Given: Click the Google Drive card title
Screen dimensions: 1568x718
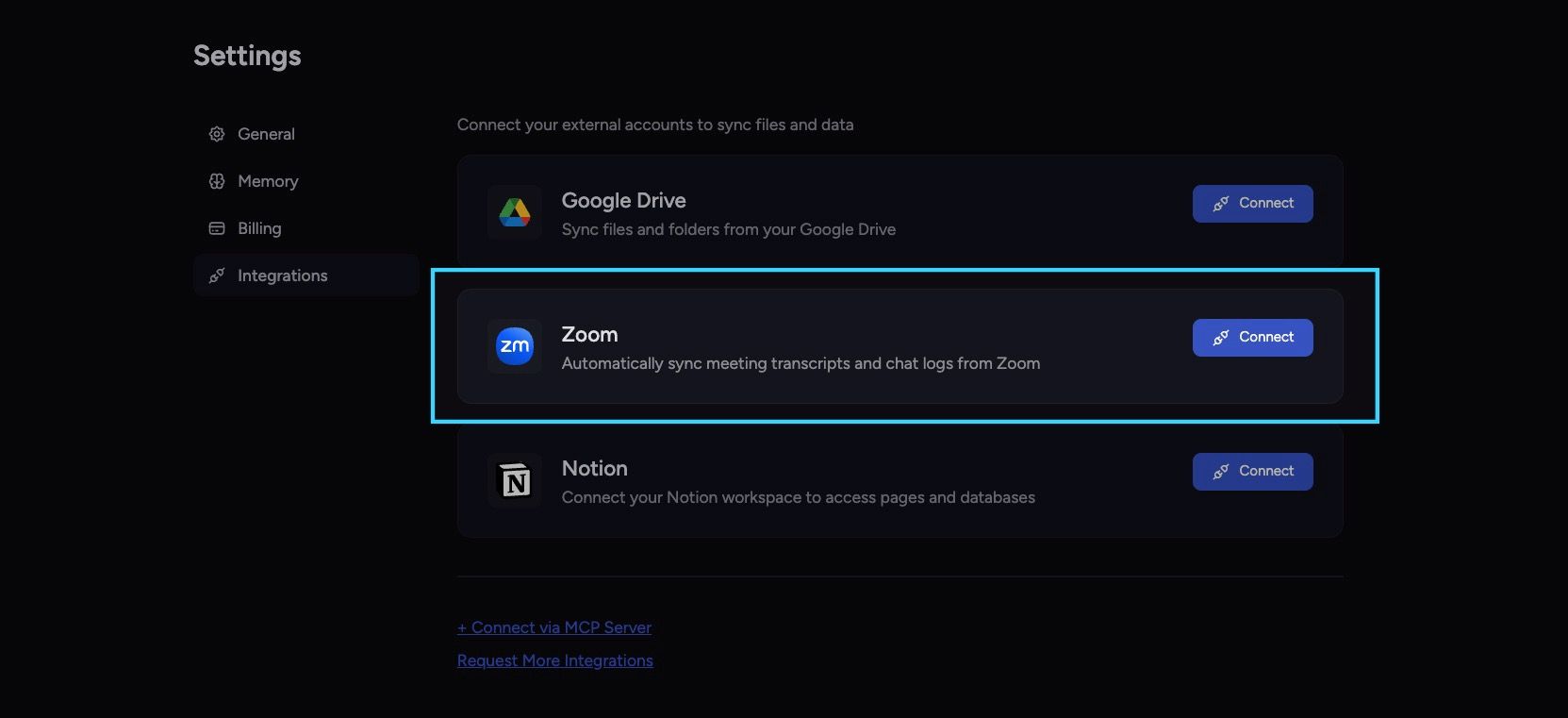Looking at the screenshot, I should pos(624,200).
